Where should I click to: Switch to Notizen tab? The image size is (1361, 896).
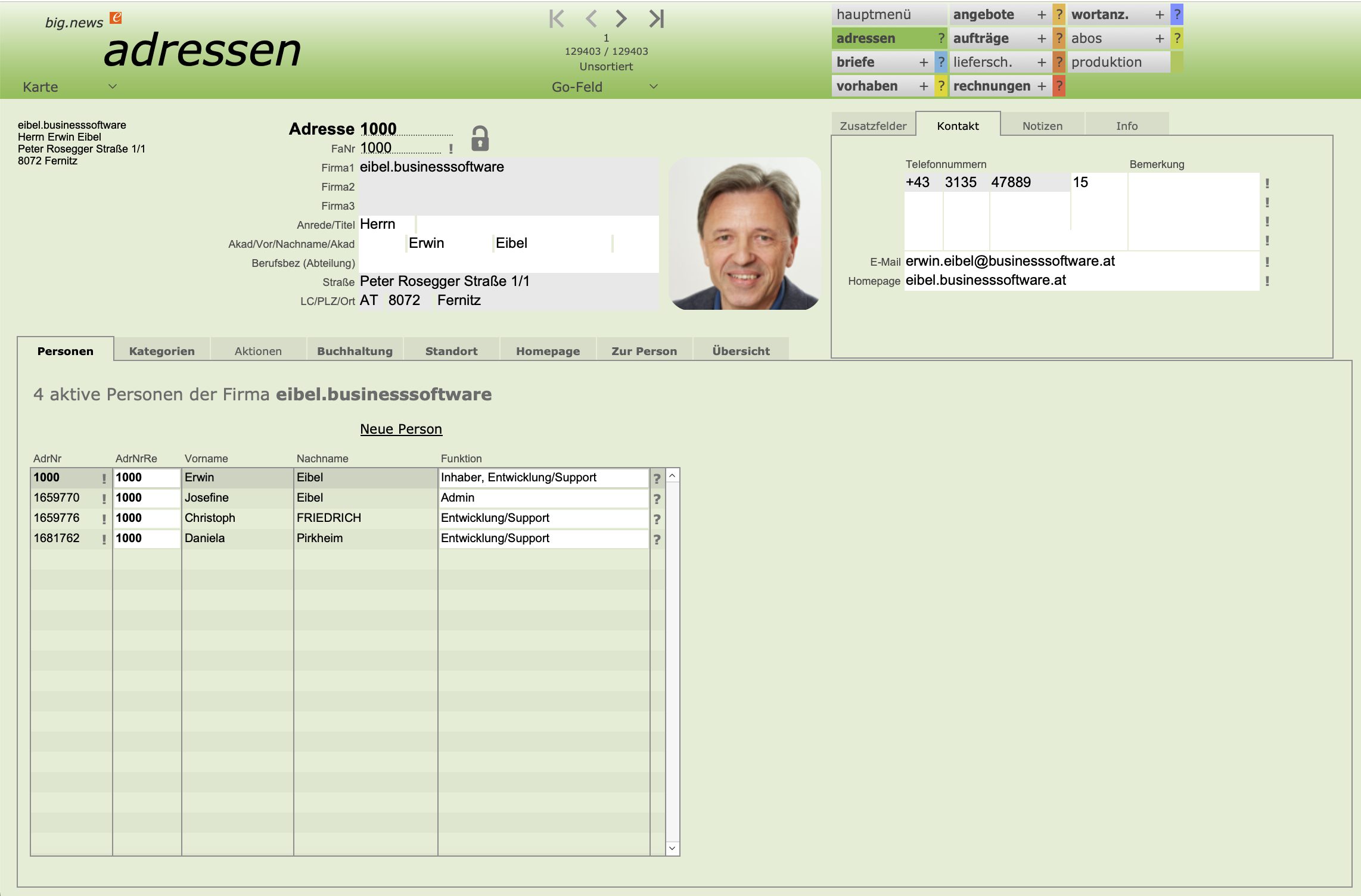point(1042,126)
